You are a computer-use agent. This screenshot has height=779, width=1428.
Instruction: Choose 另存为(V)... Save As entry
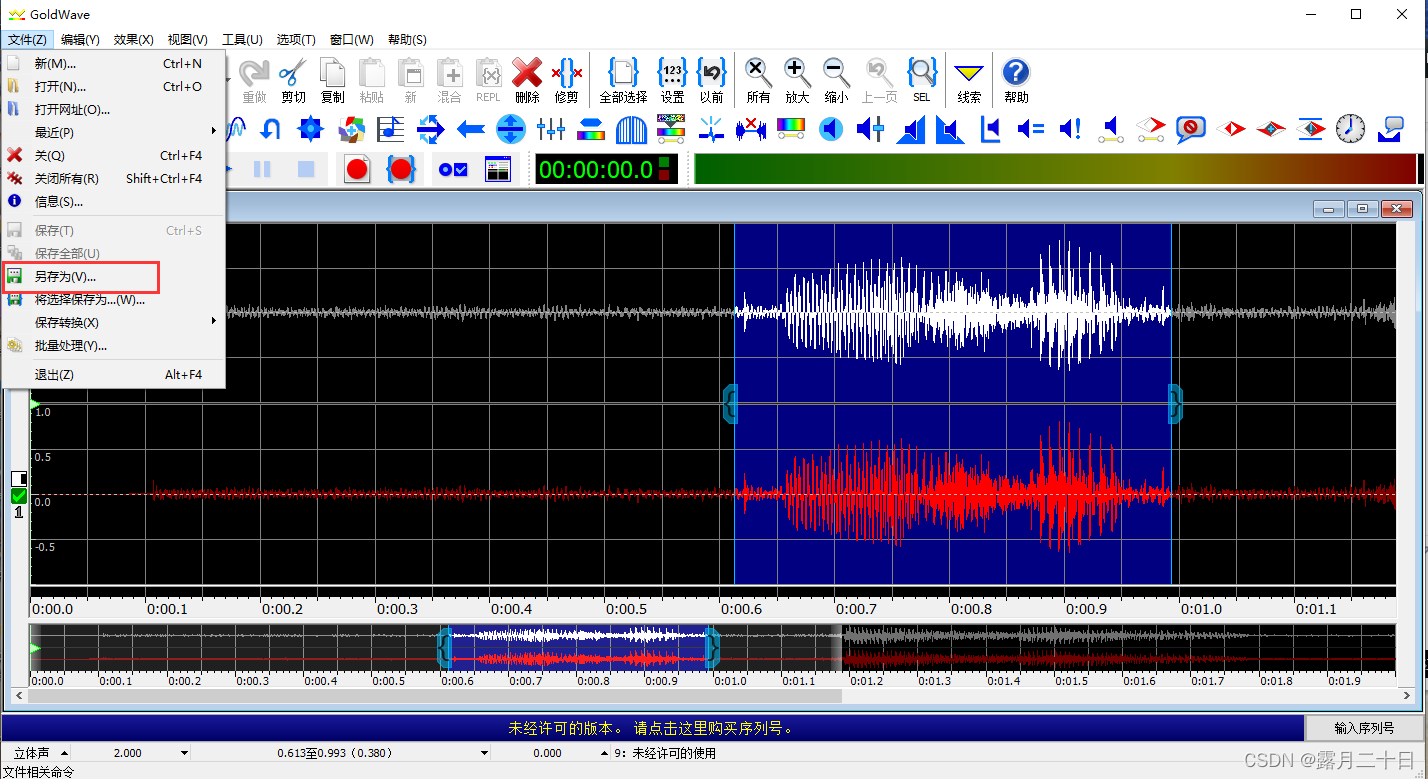click(113, 276)
